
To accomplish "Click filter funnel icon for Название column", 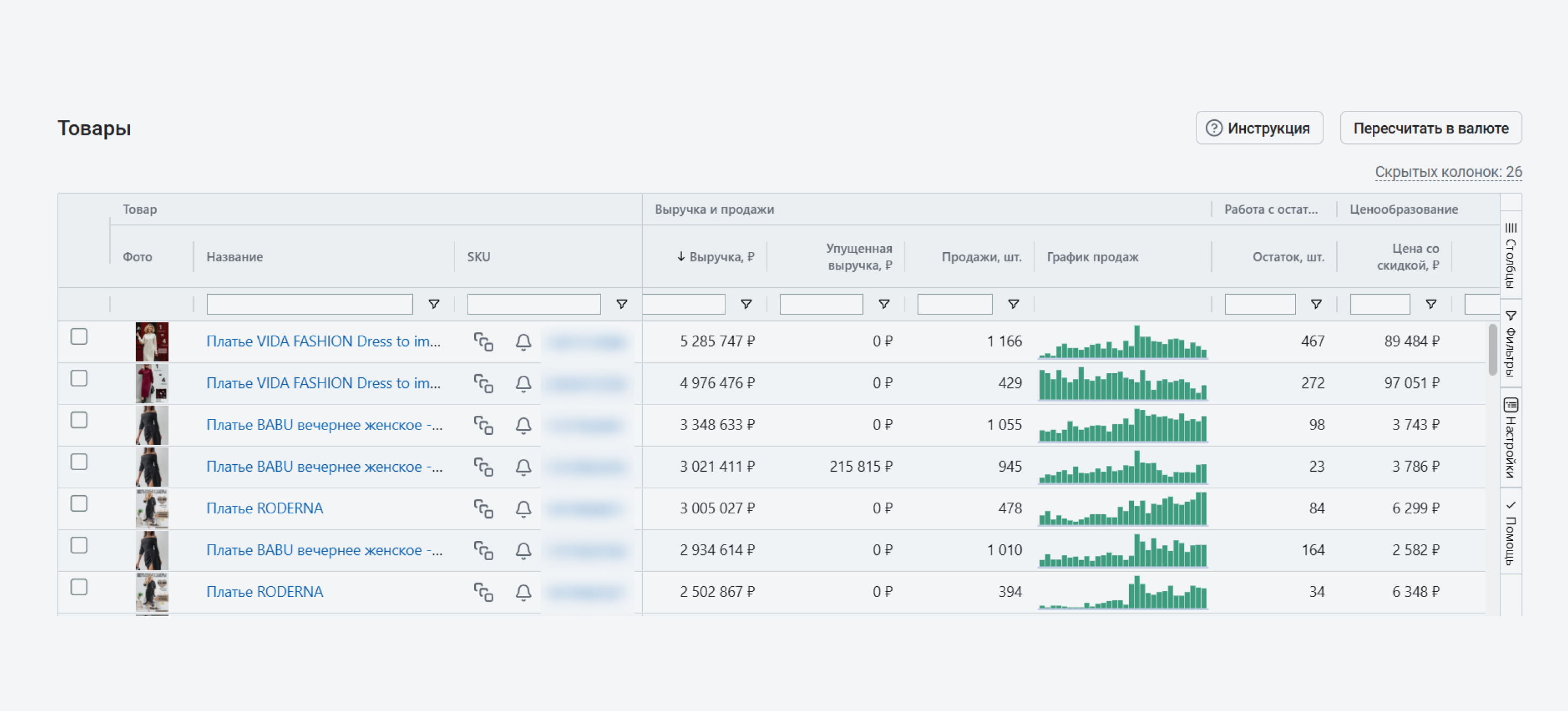I will pyautogui.click(x=434, y=304).
